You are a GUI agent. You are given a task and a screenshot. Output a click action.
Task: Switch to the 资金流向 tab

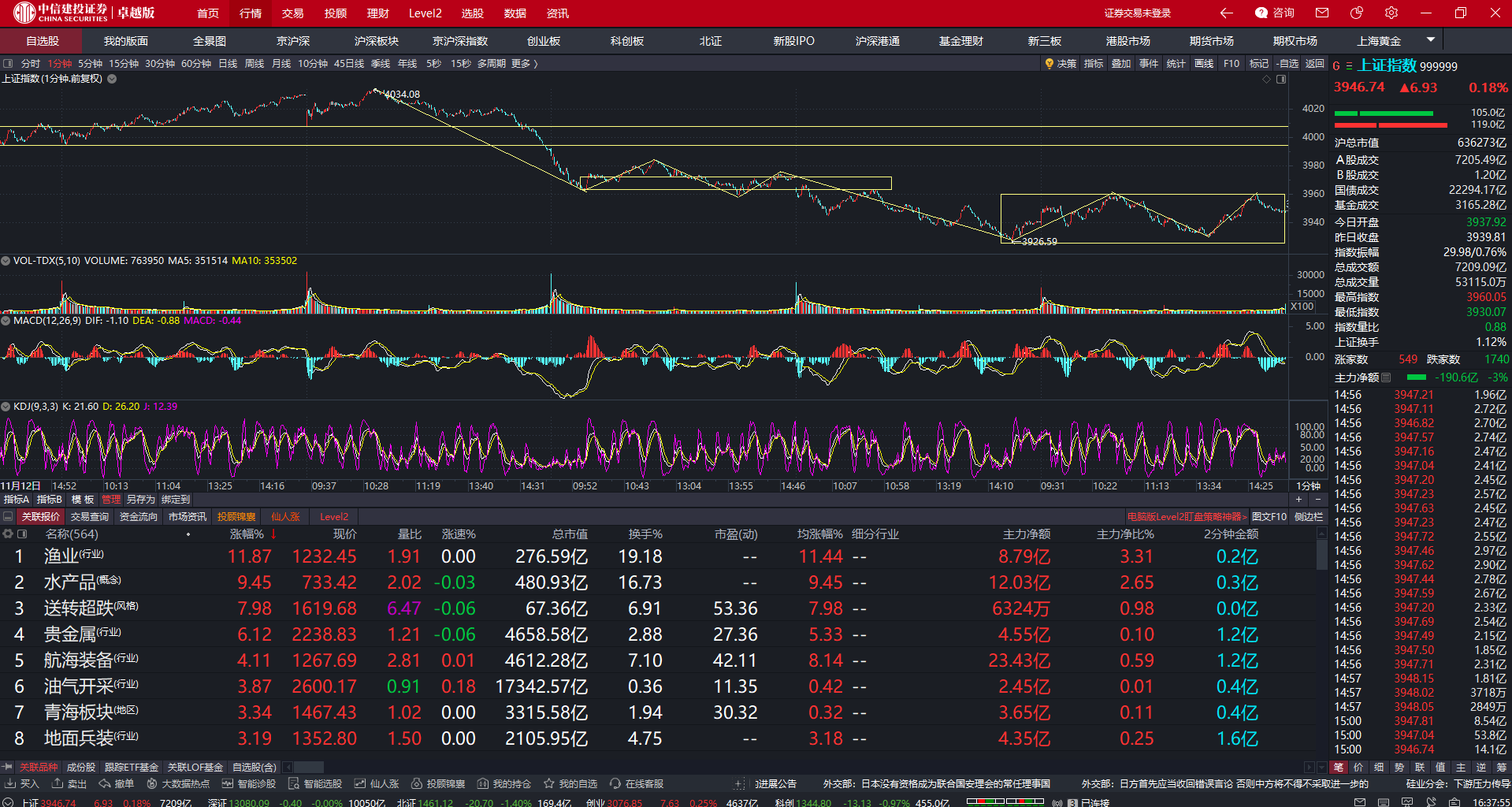139,517
